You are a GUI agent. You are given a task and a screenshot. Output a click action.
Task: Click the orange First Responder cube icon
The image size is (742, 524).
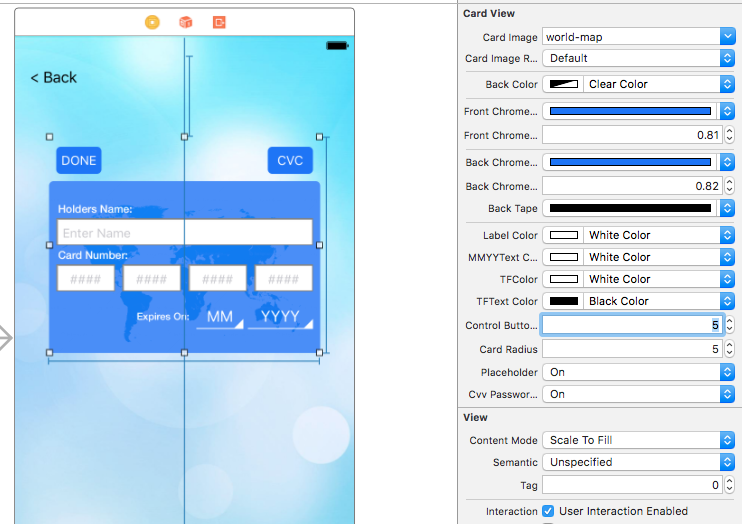186,22
